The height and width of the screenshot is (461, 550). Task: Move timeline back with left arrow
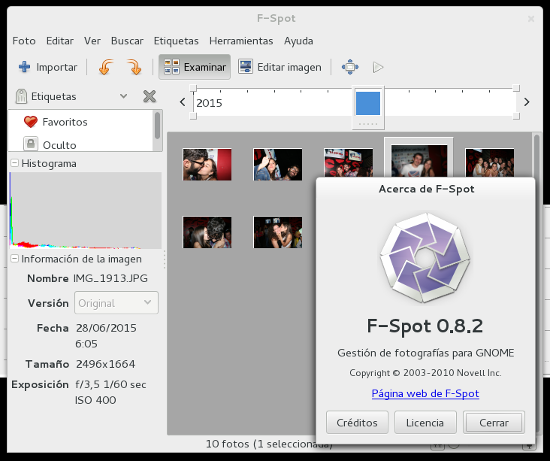coord(182,102)
